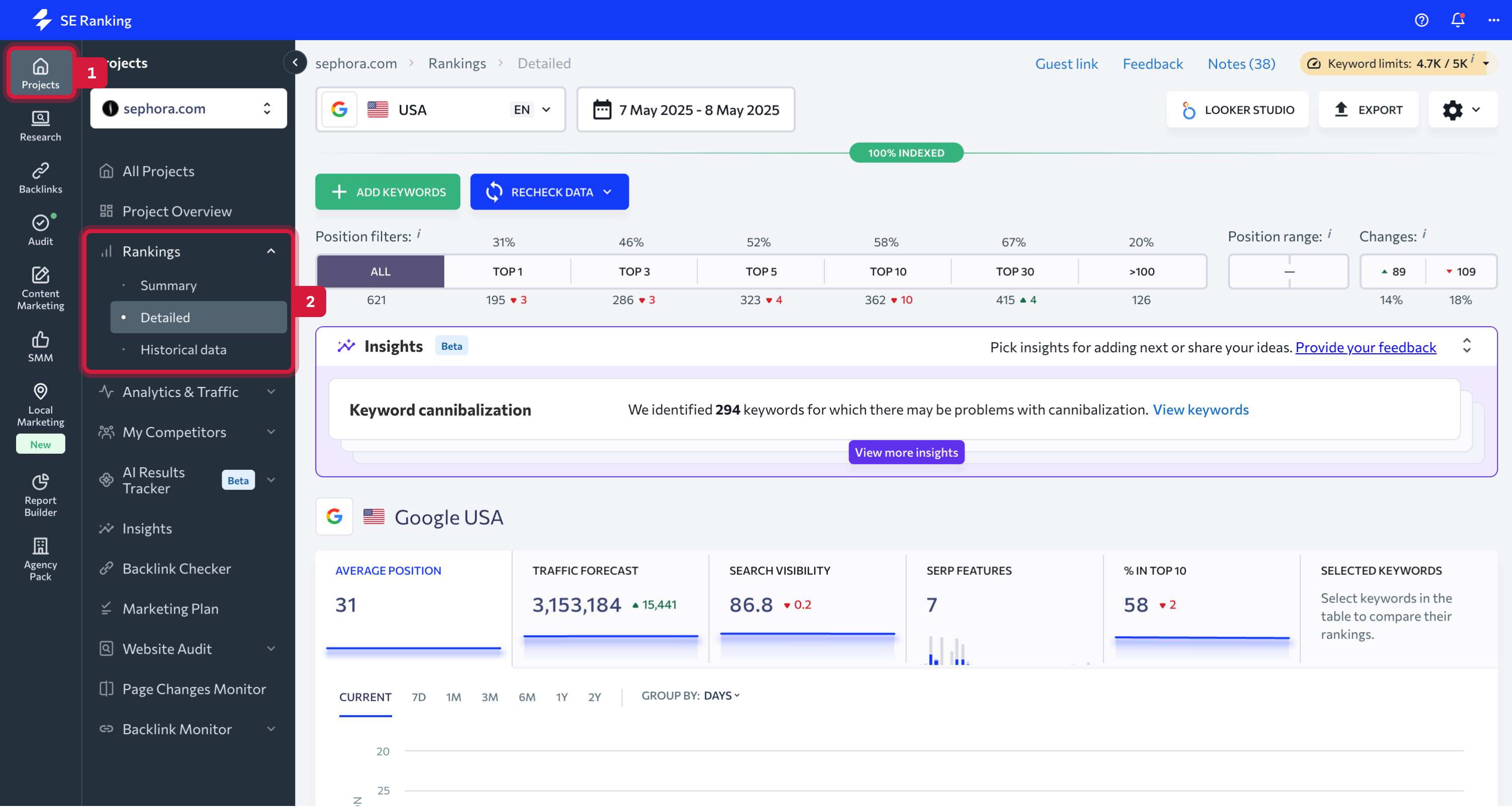Open Report Builder in the sidebar

tap(40, 496)
